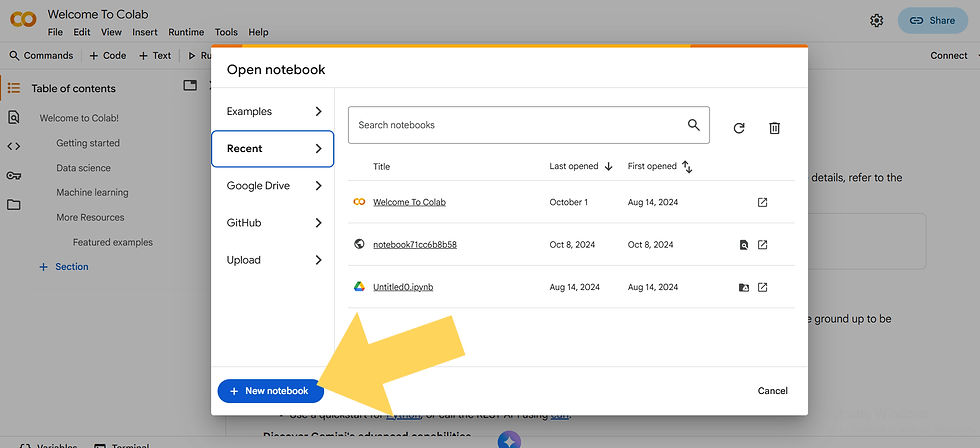Click the Colab logo icon
Image resolution: width=980 pixels, height=448 pixels.
(23, 20)
